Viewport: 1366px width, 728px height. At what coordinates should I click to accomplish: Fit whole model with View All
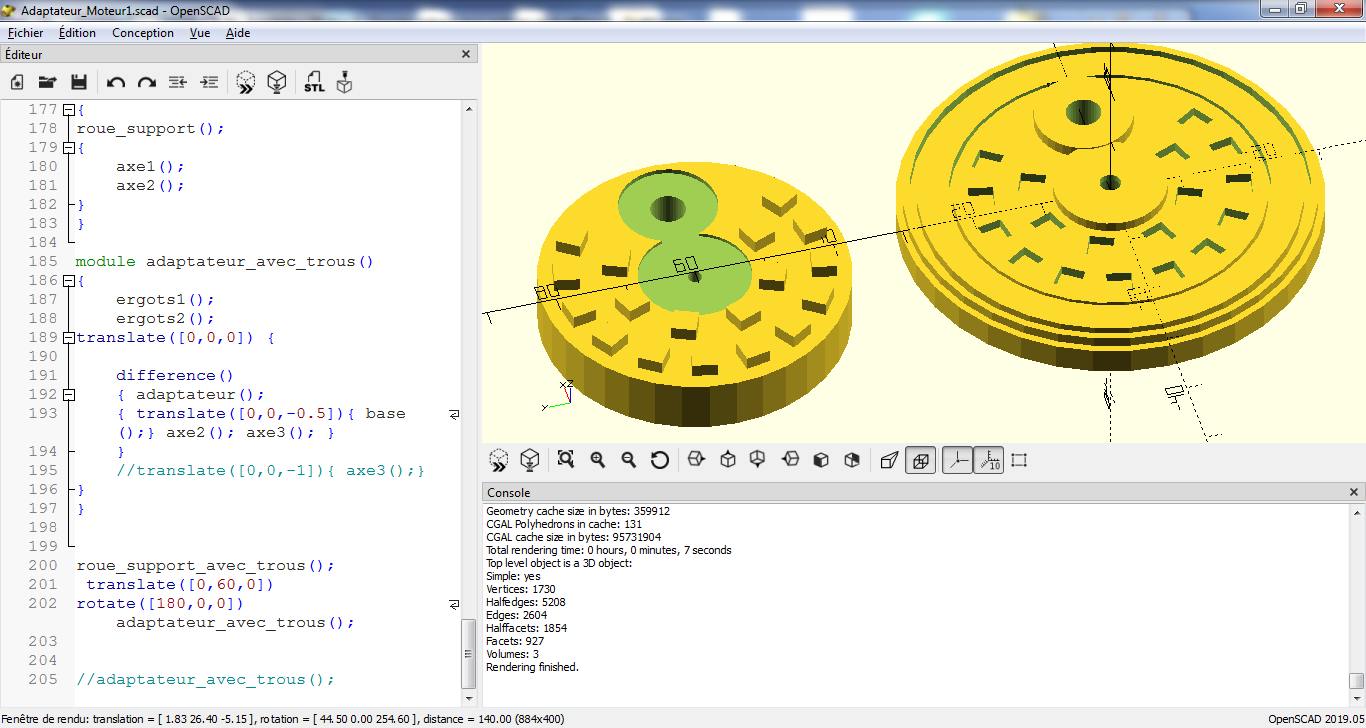pos(566,460)
